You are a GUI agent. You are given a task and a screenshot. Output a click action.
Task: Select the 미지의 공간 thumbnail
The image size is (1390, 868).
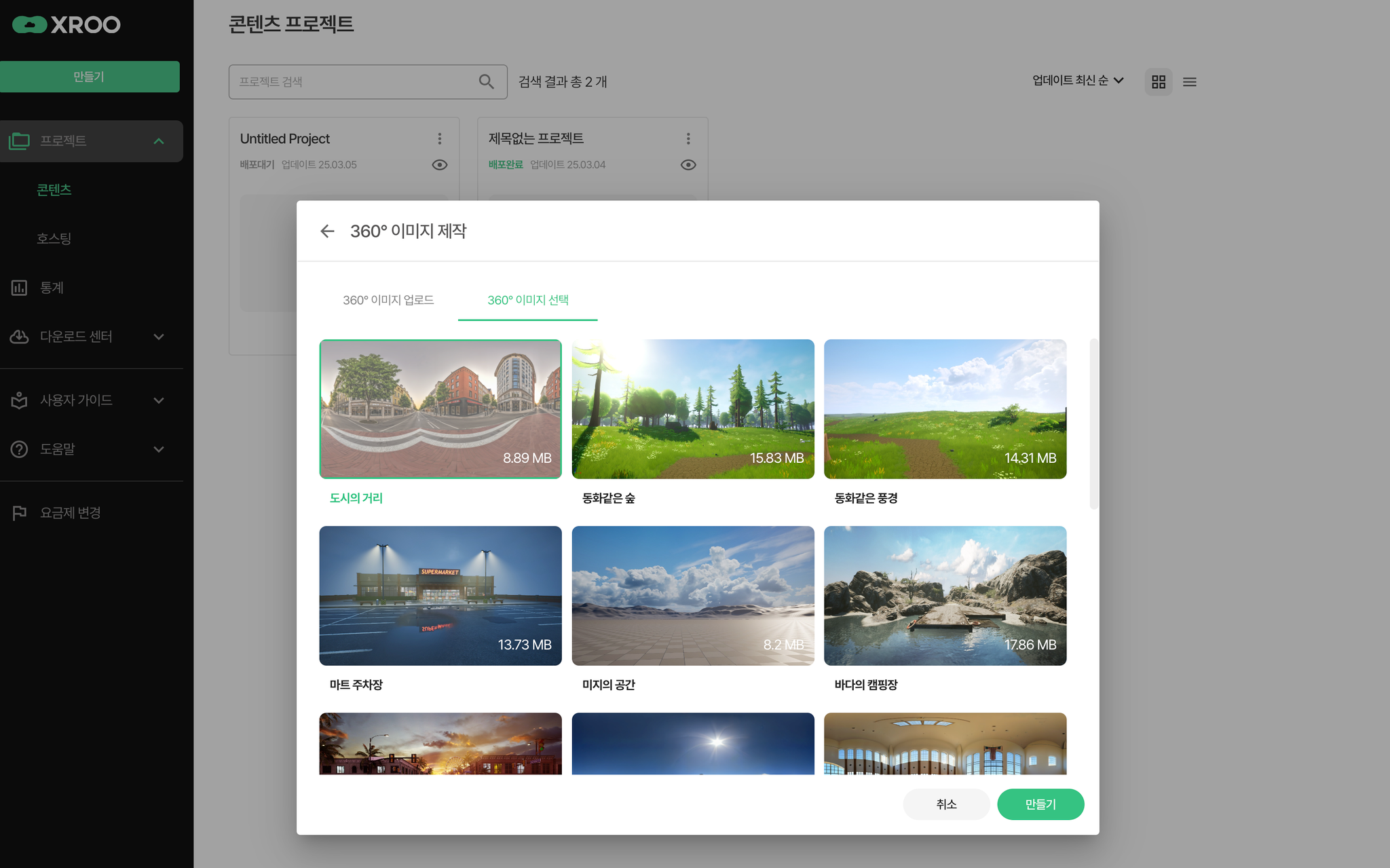(x=693, y=596)
